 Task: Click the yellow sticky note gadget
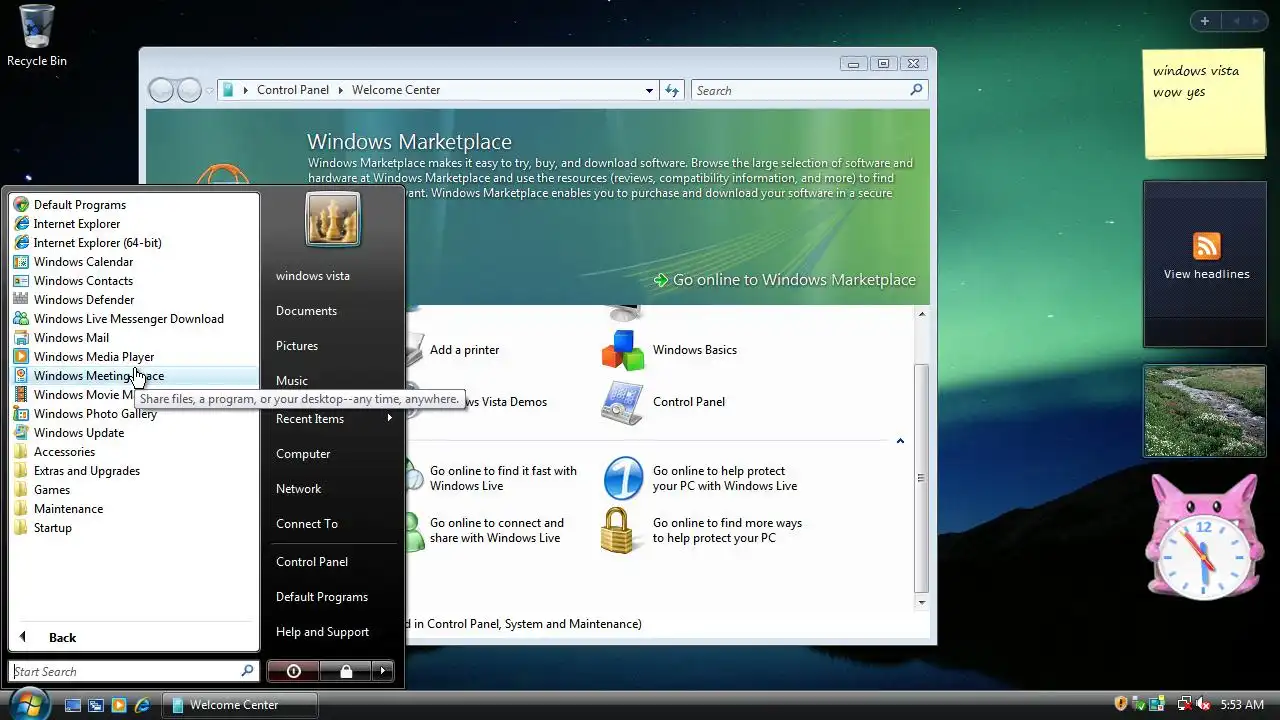(x=1204, y=104)
